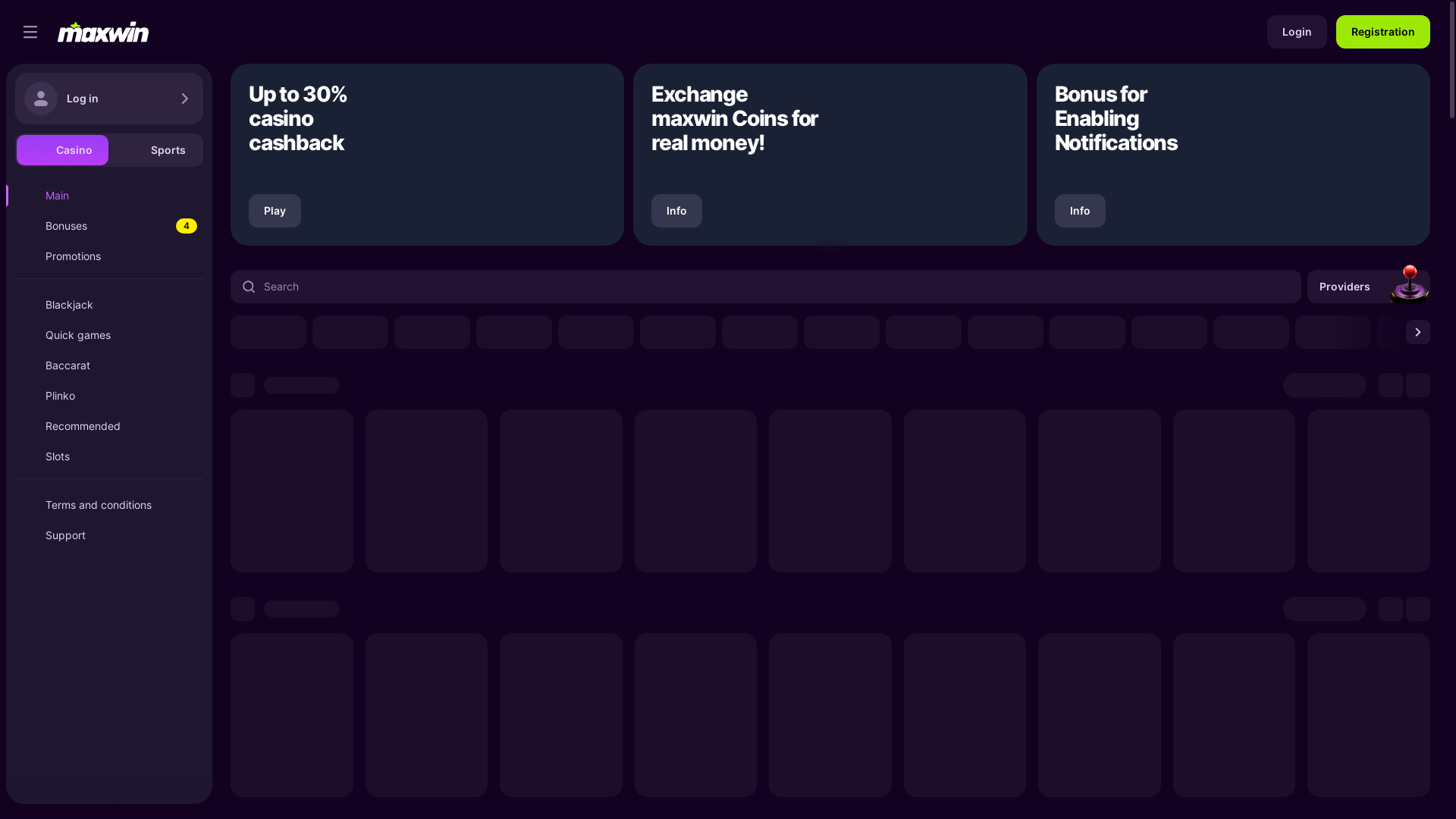Click the game Search field
This screenshot has width=1456, height=819.
(x=766, y=287)
